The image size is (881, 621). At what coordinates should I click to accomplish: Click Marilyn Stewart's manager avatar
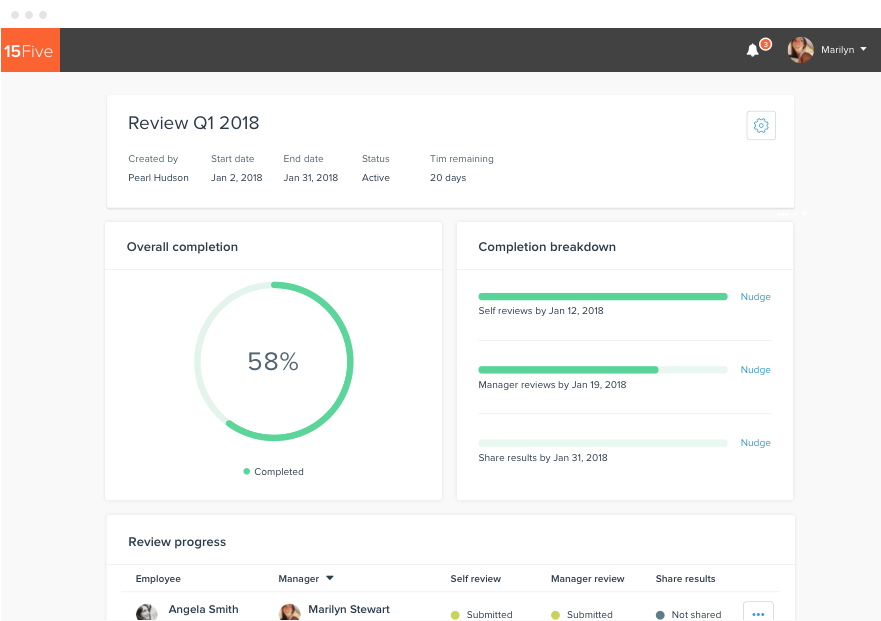pos(290,612)
